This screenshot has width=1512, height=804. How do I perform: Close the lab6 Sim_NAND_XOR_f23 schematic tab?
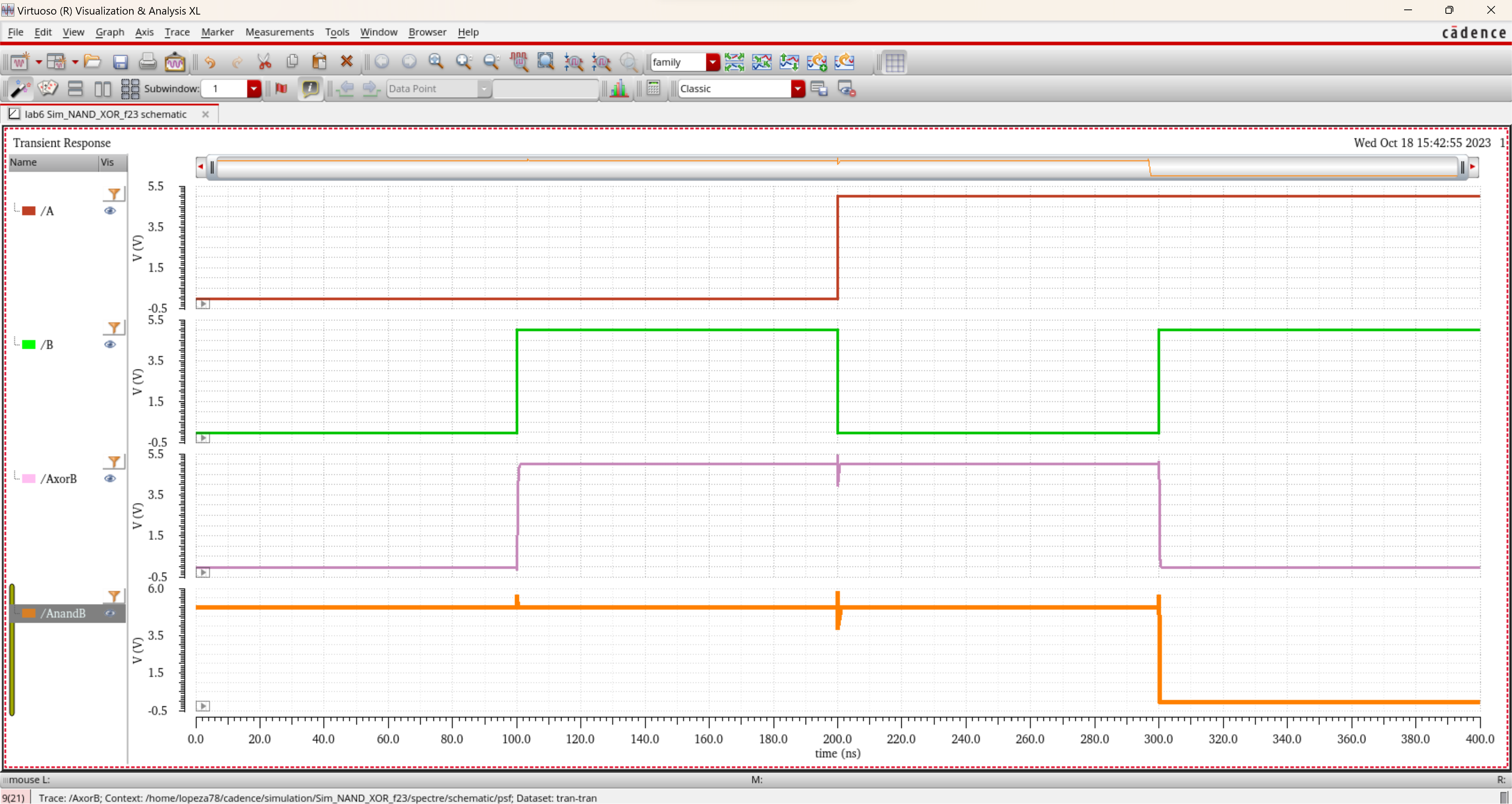pos(206,115)
